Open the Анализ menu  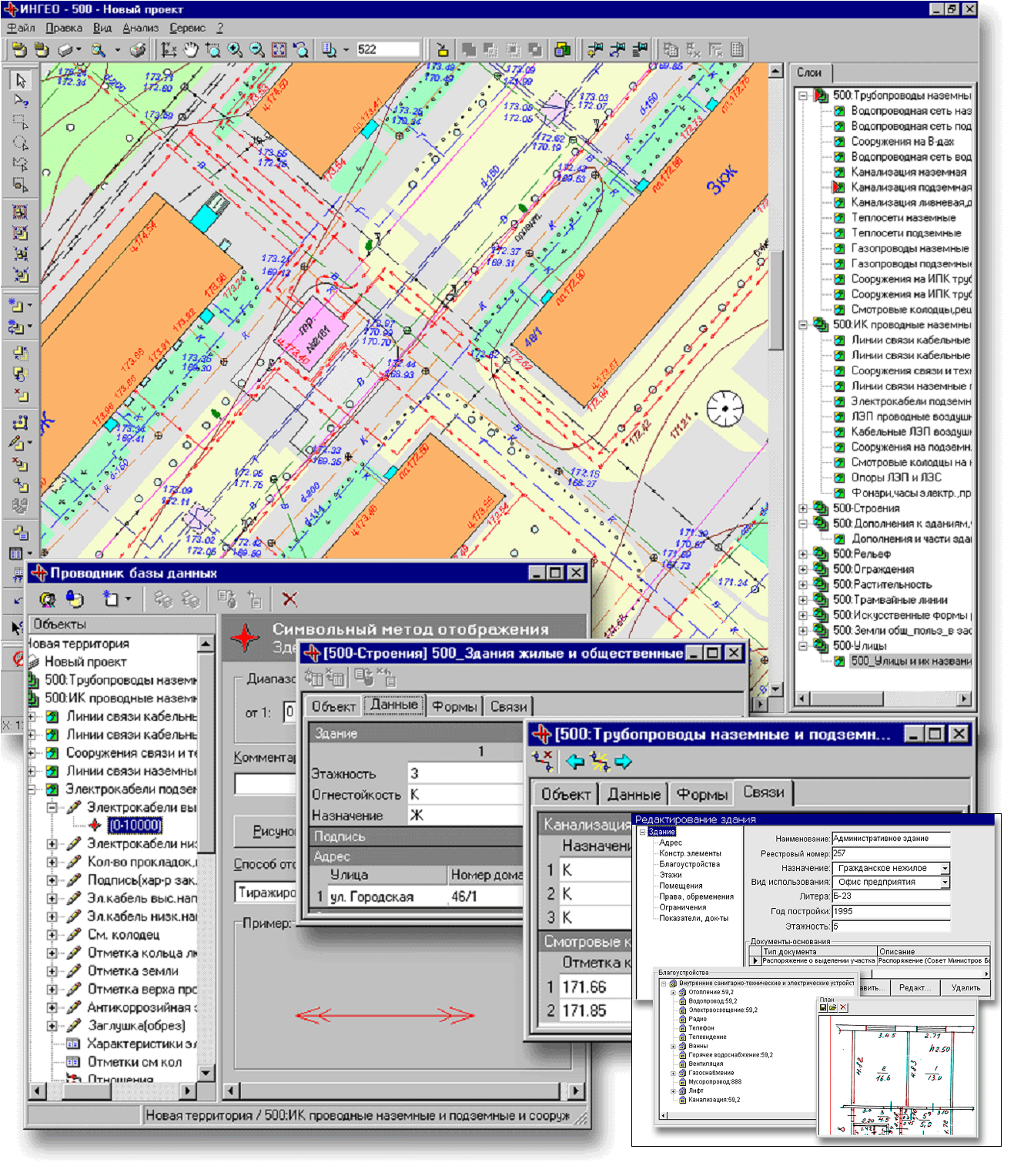point(140,28)
